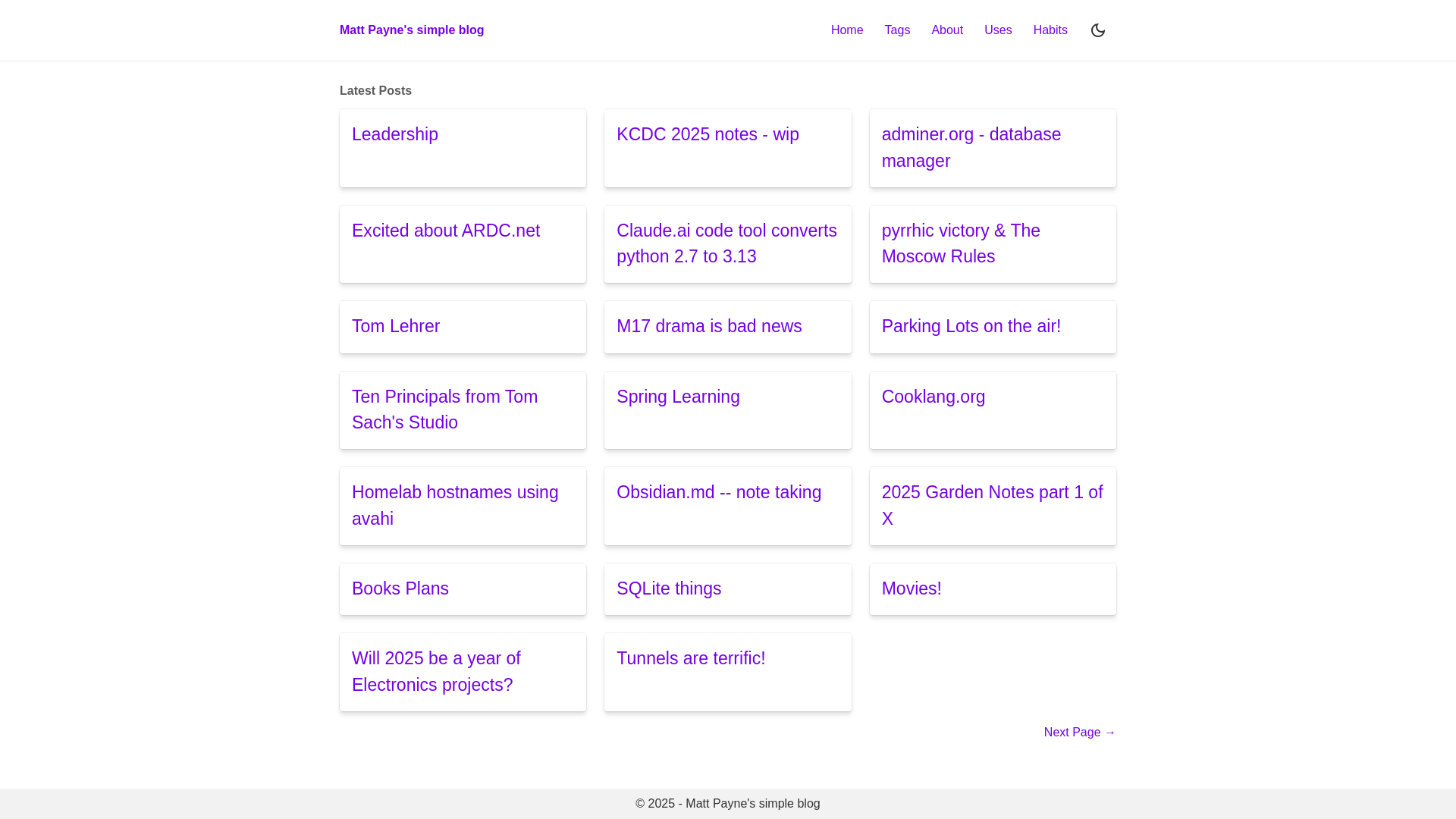Click the © 2025 footer copyright text
Screen dimensions: 1456x819
728,804
